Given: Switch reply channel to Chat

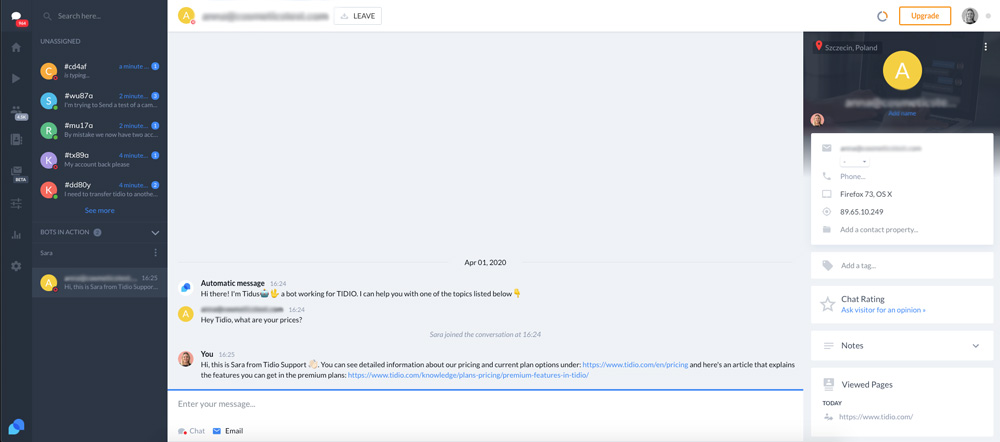Looking at the screenshot, I should [191, 431].
